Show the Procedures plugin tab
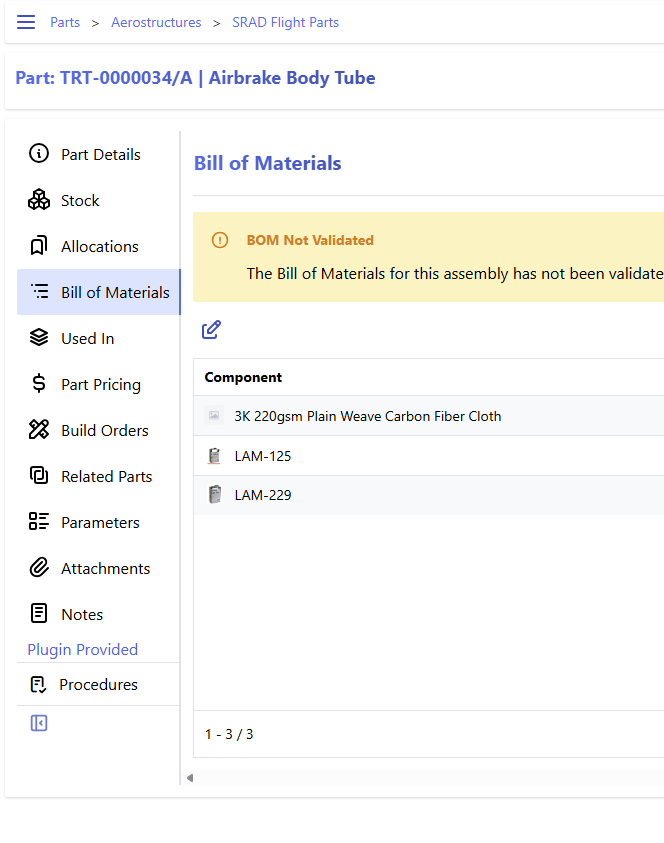The width and height of the screenshot is (664, 843). (98, 684)
